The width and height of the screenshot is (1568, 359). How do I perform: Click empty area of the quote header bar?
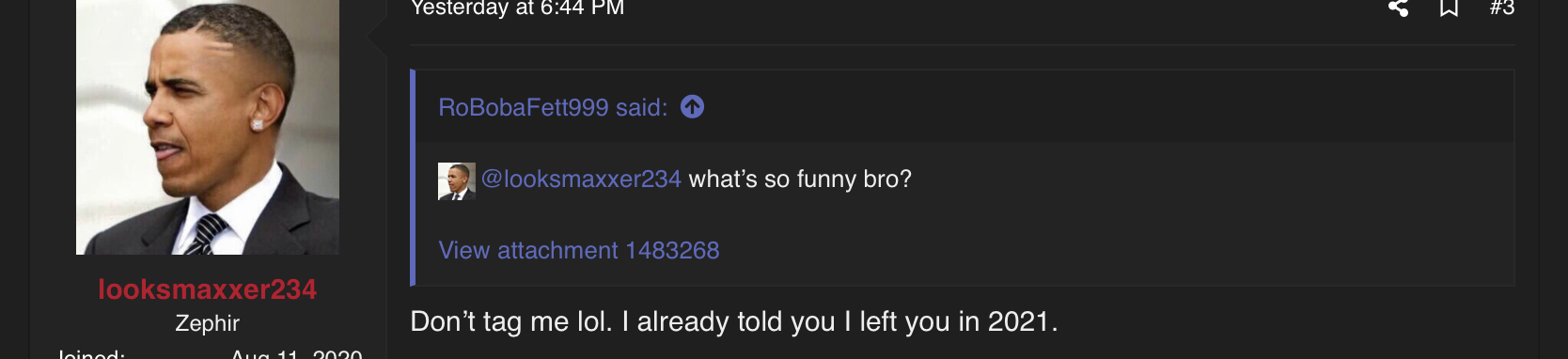click(1109, 107)
